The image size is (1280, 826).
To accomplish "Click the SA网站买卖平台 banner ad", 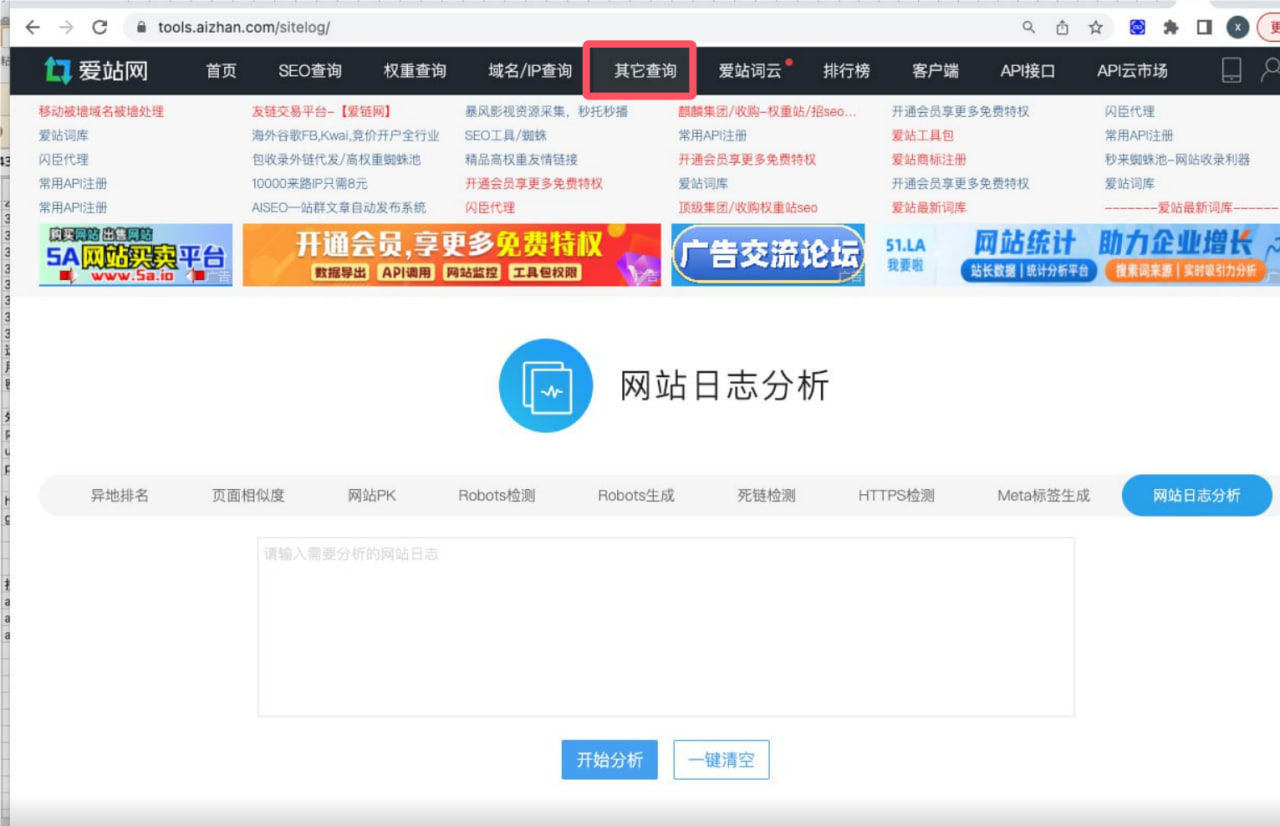I will click(135, 255).
